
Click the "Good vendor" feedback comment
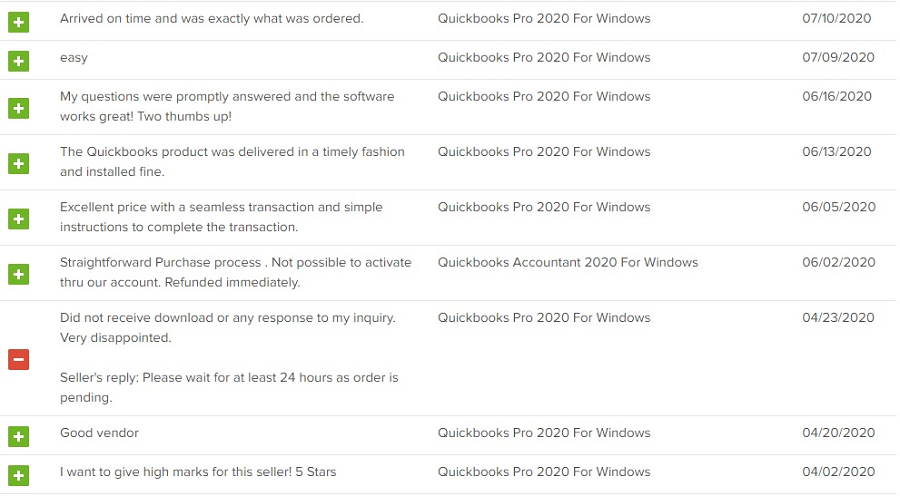tap(99, 433)
